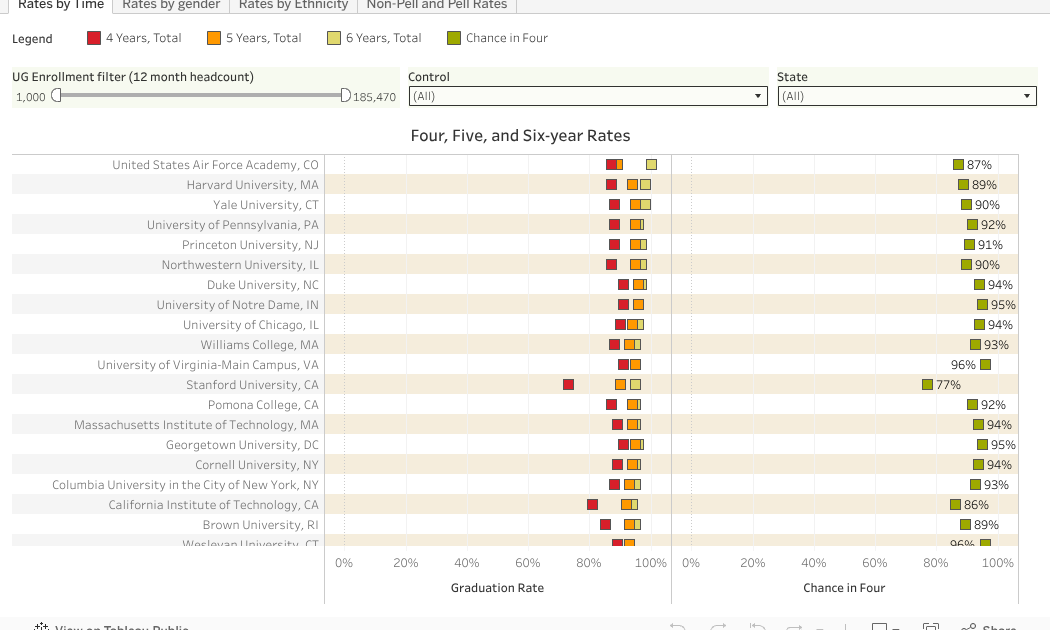
Task: Click the Duke University, NC row label
Action: coord(262,285)
